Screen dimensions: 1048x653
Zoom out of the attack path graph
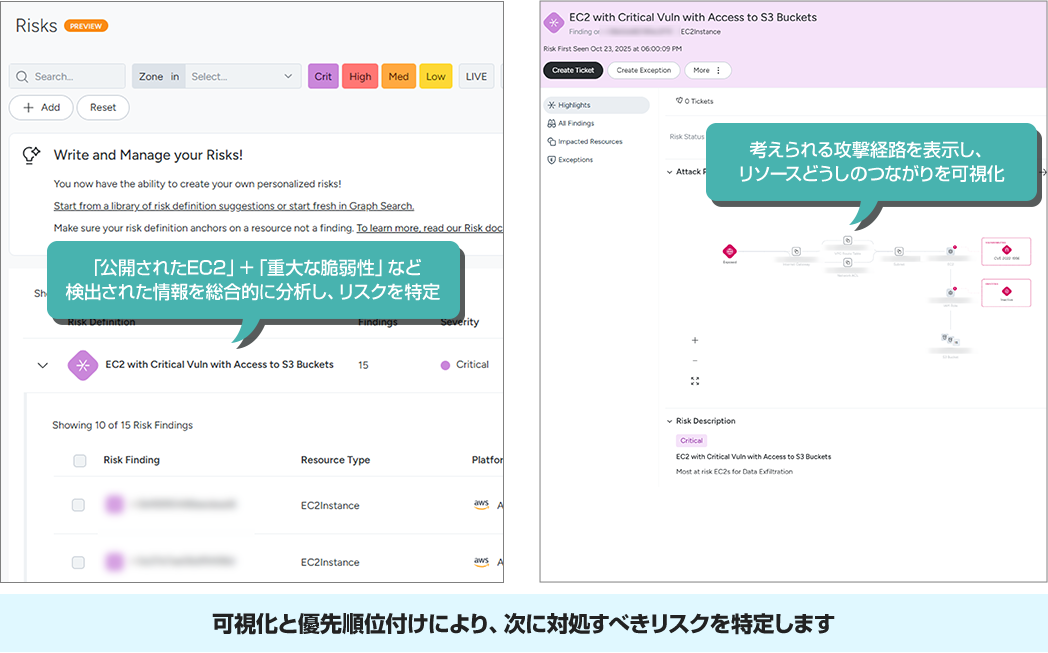[x=694, y=361]
